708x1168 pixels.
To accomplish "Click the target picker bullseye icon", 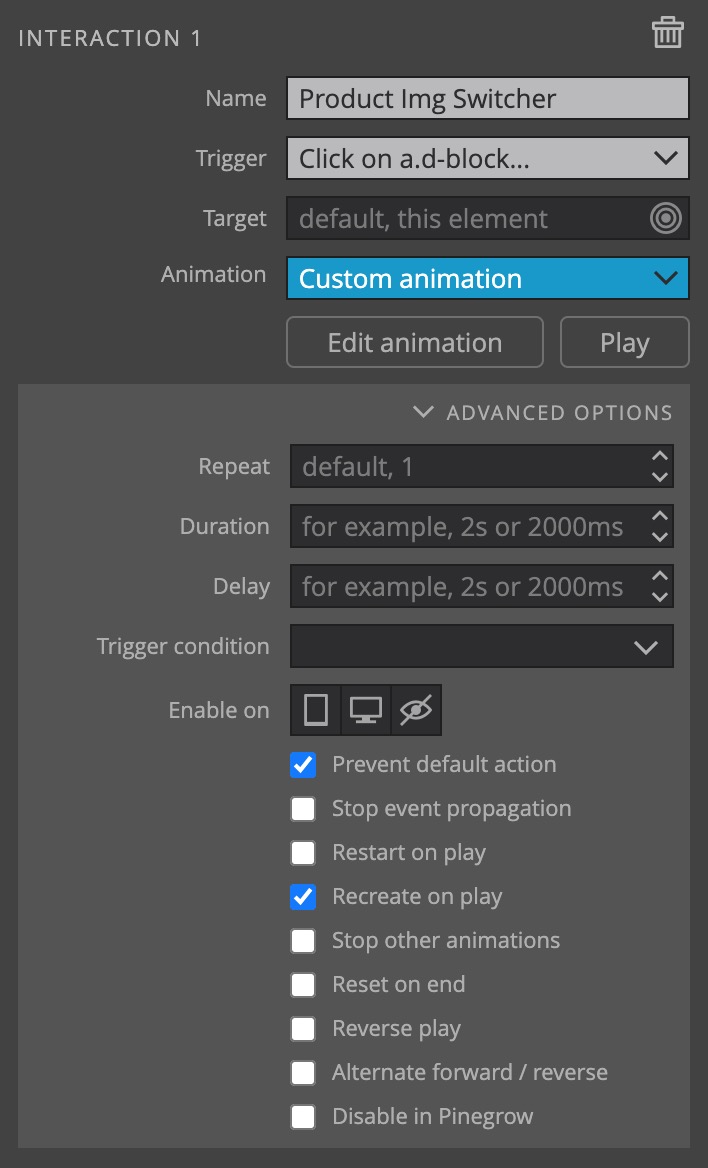I will [x=666, y=218].
